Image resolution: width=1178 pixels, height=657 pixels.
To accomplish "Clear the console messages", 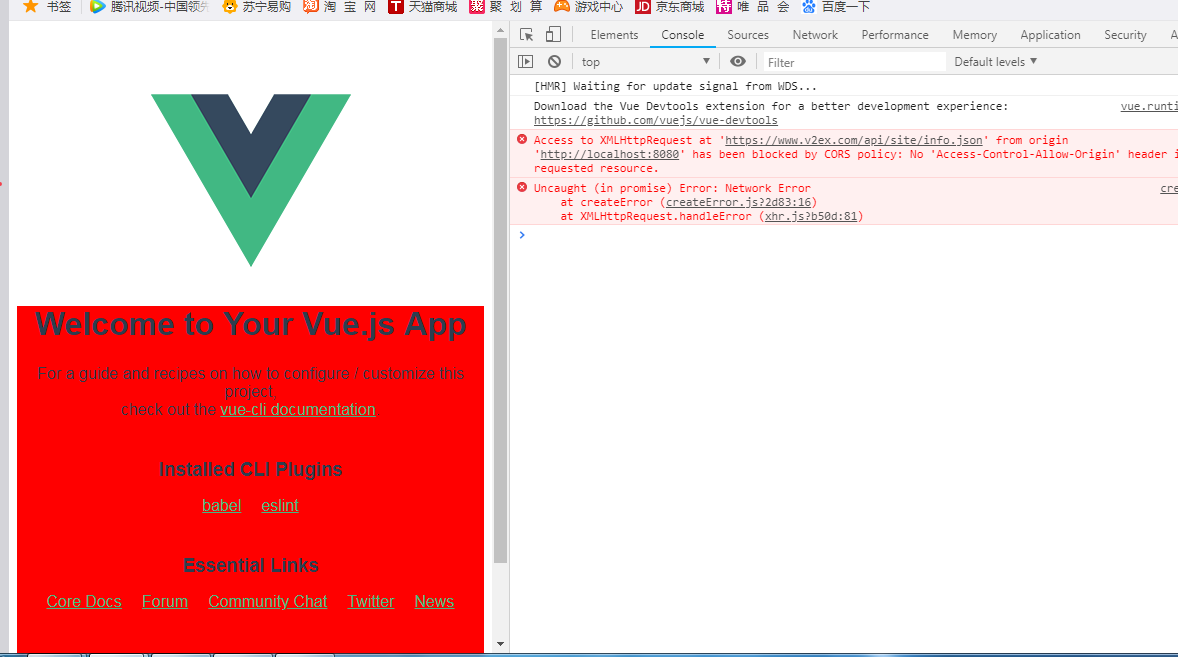I will (554, 61).
